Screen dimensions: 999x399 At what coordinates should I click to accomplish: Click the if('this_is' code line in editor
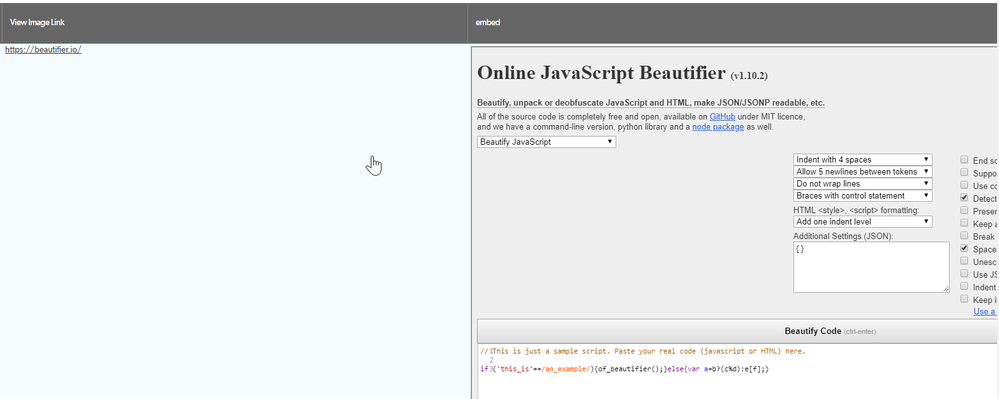(x=625, y=369)
